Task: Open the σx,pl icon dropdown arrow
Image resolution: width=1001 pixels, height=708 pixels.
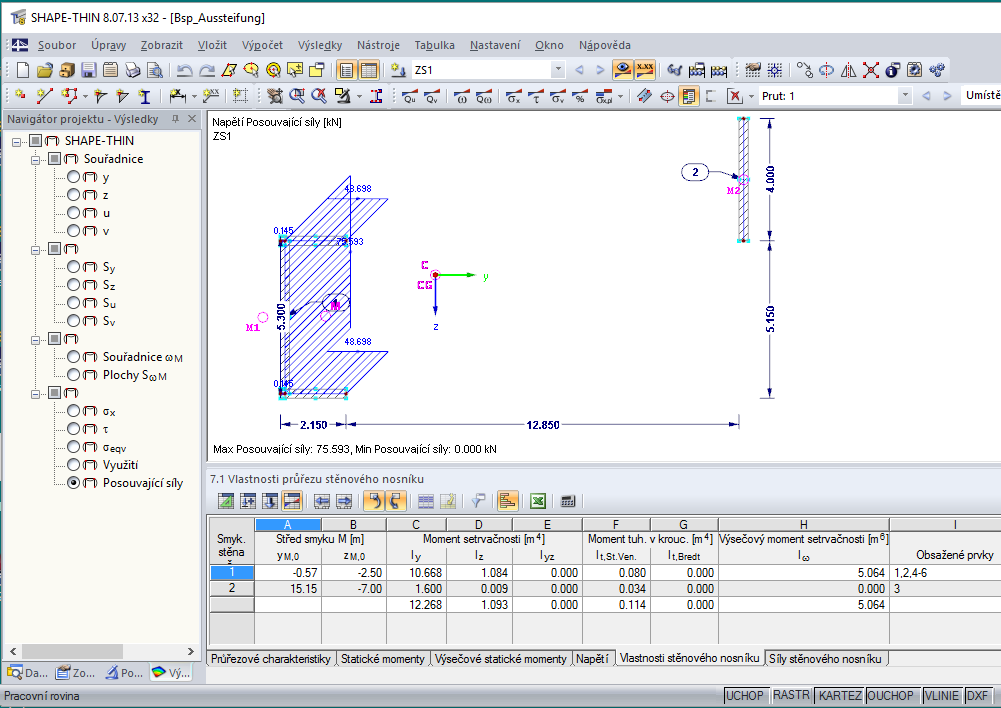Action: [x=620, y=96]
